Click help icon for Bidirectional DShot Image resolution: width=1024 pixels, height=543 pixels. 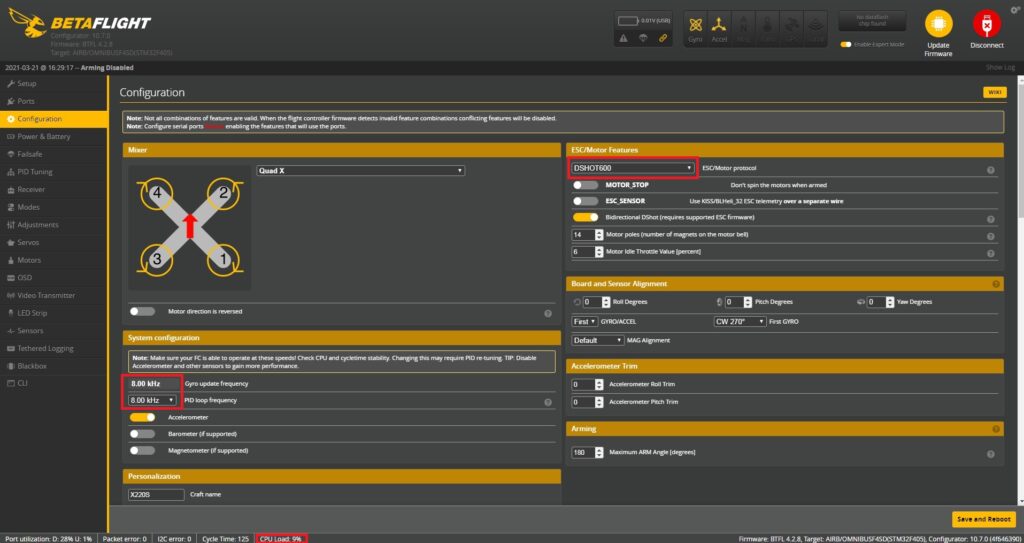[x=991, y=220]
